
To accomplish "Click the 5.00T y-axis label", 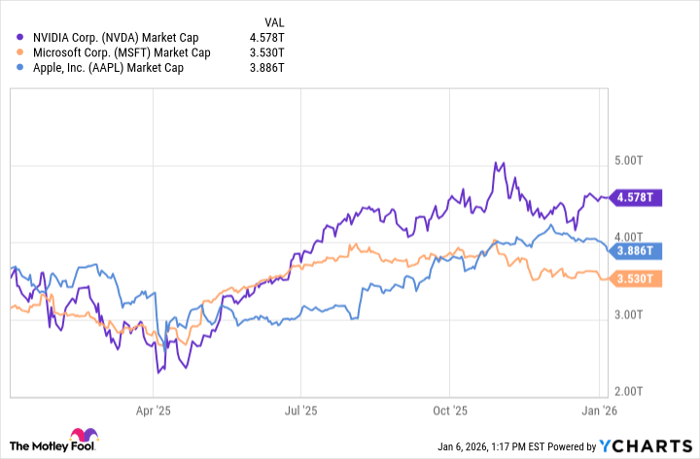I will (629, 160).
